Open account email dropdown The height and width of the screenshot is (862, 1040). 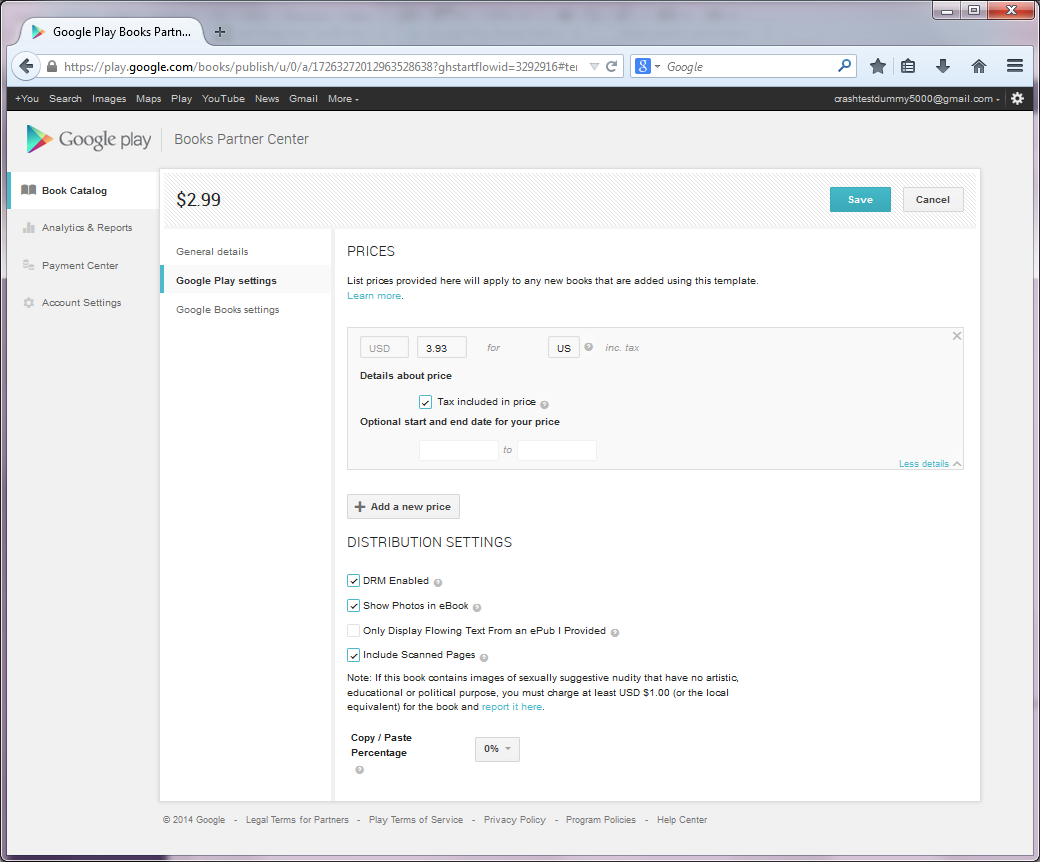[x=917, y=99]
